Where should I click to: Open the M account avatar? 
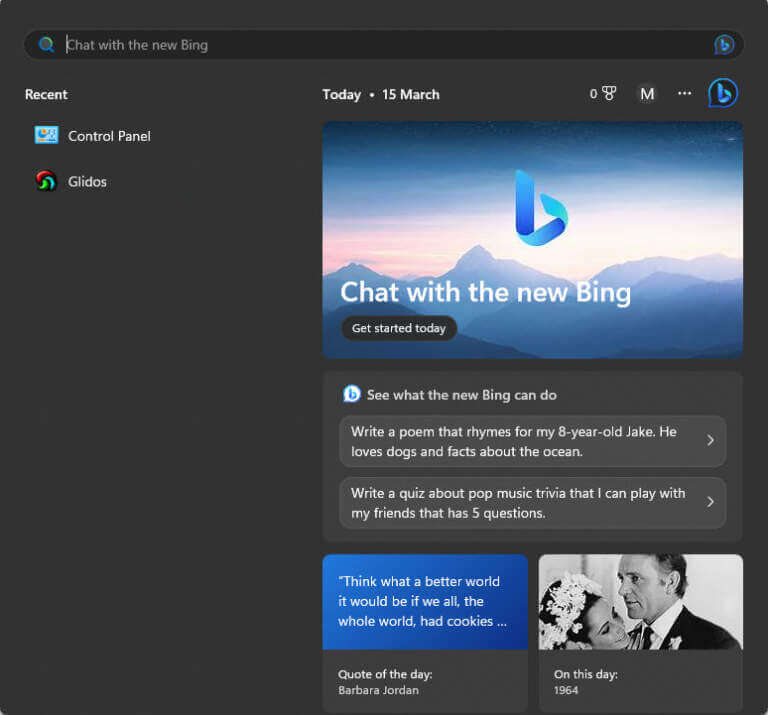647,94
